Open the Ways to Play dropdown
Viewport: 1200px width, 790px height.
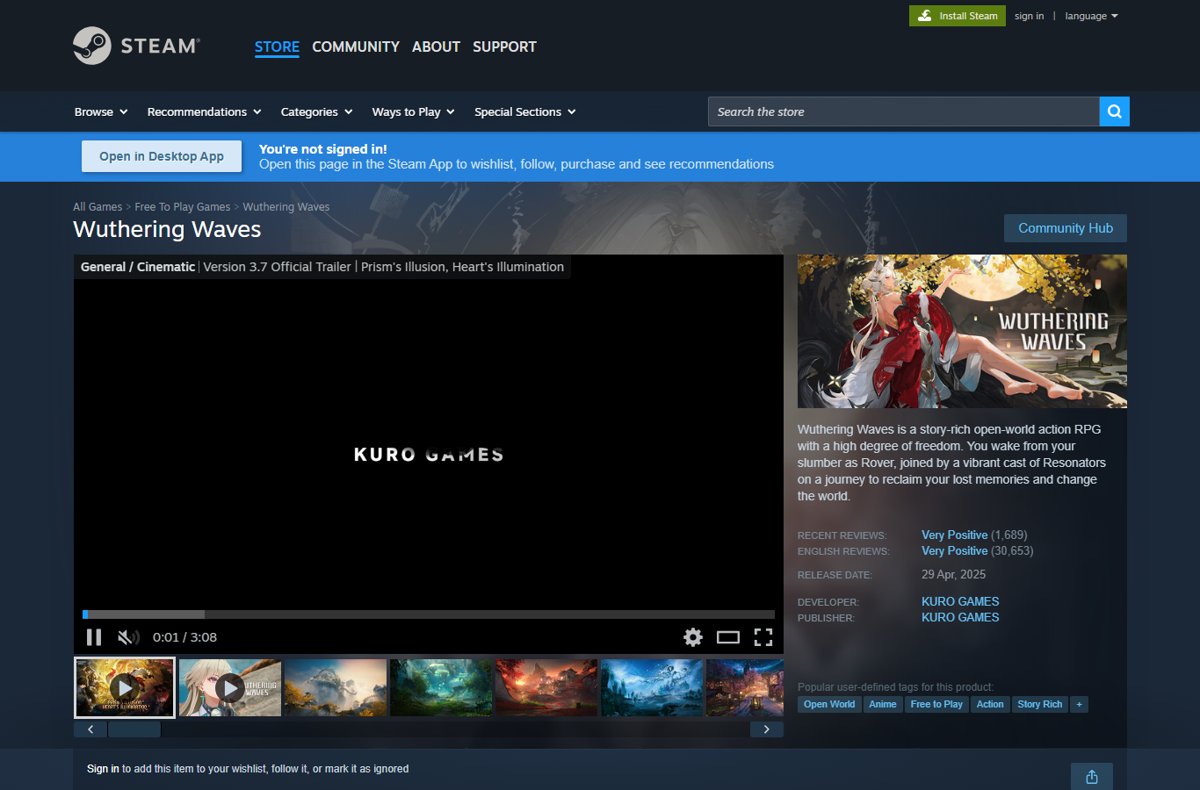(413, 112)
